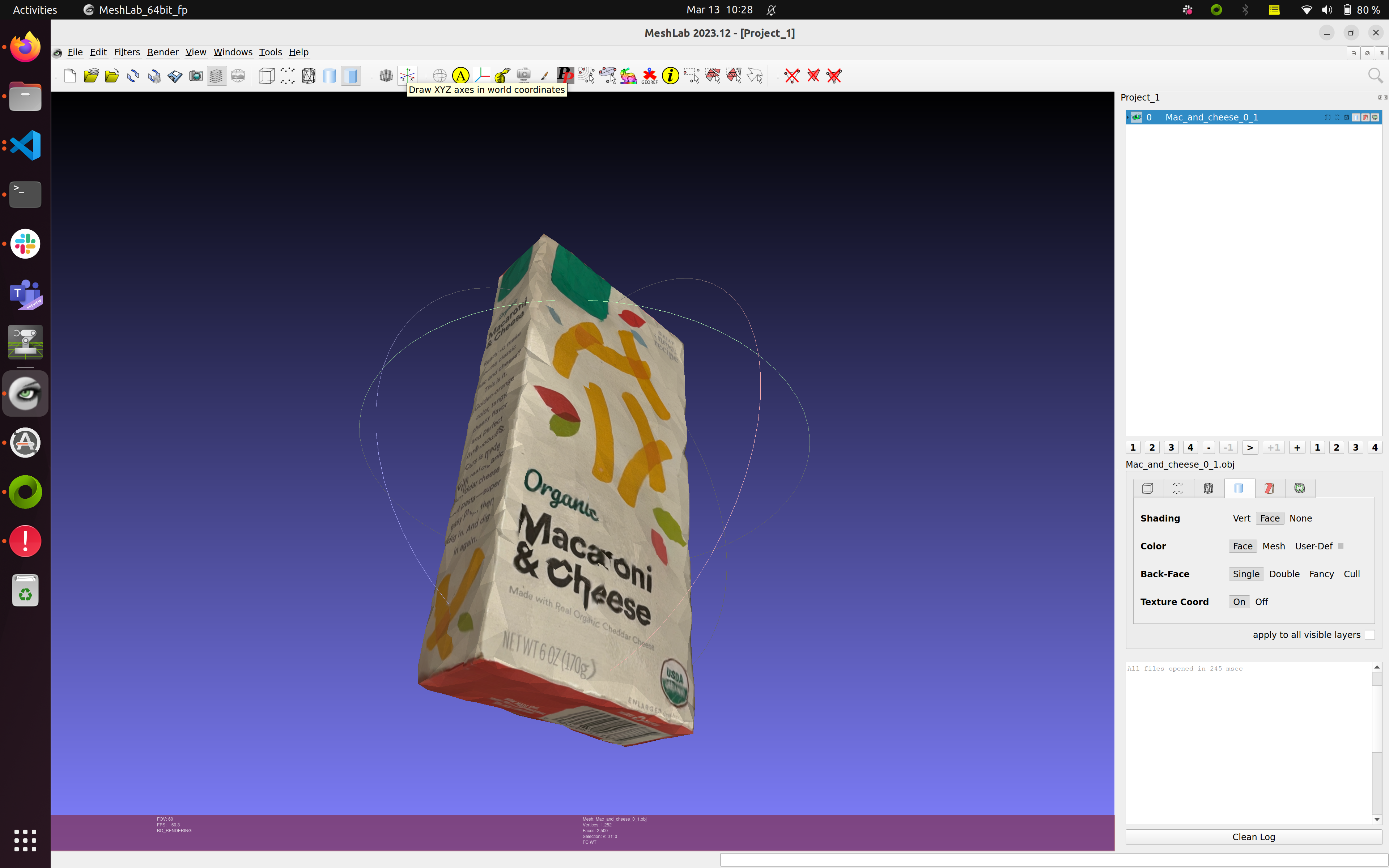The image size is (1389, 868).
Task: Toggle the Bounding Box display icon in toolbar
Action: coord(266,76)
